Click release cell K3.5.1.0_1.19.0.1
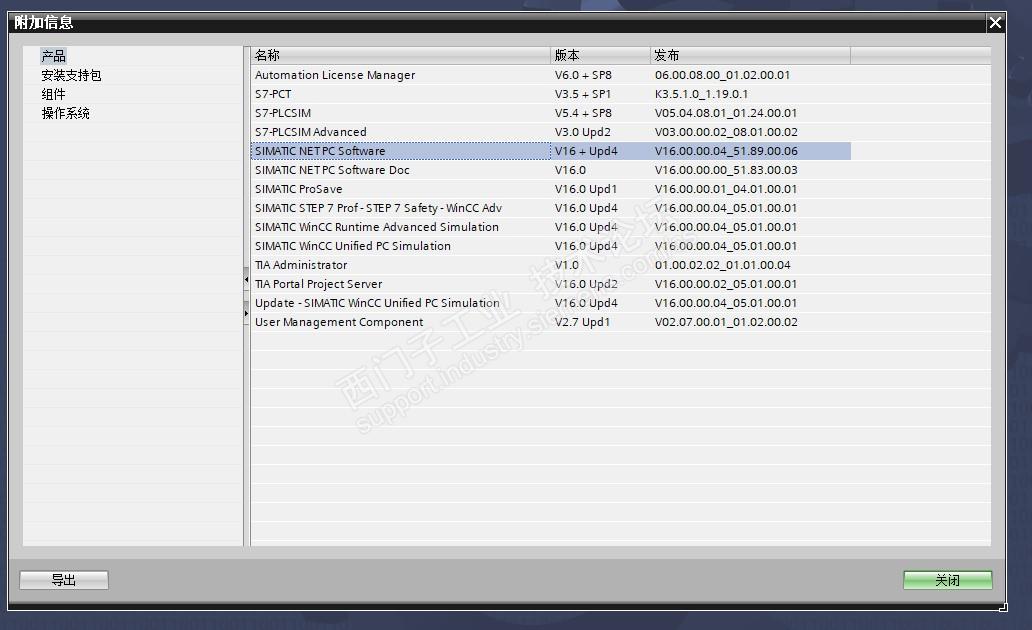Screen dimensions: 1032x630 (x=750, y=94)
